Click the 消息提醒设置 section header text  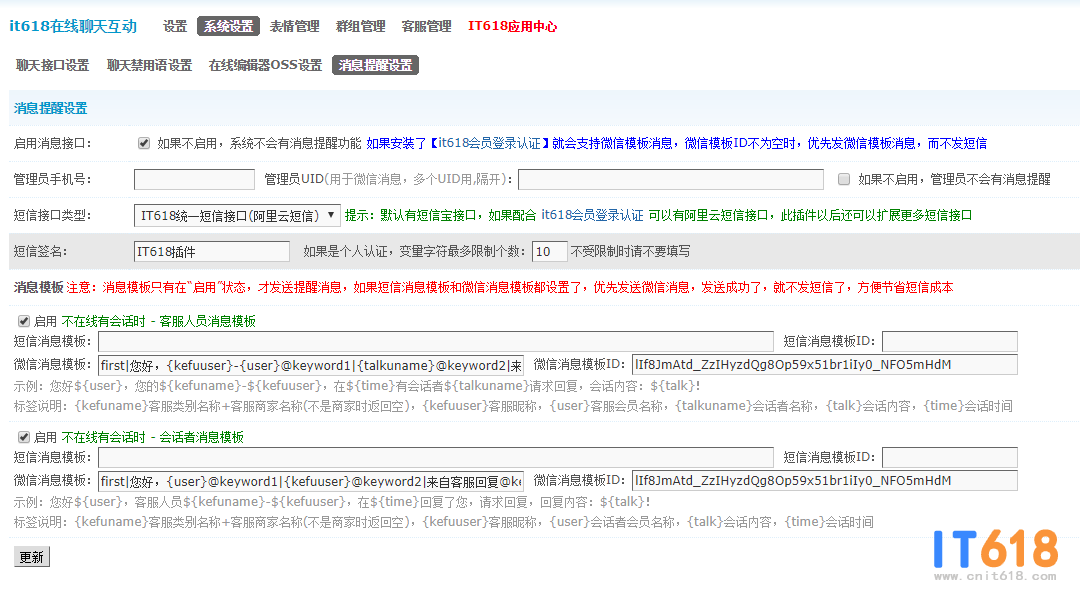(50, 108)
